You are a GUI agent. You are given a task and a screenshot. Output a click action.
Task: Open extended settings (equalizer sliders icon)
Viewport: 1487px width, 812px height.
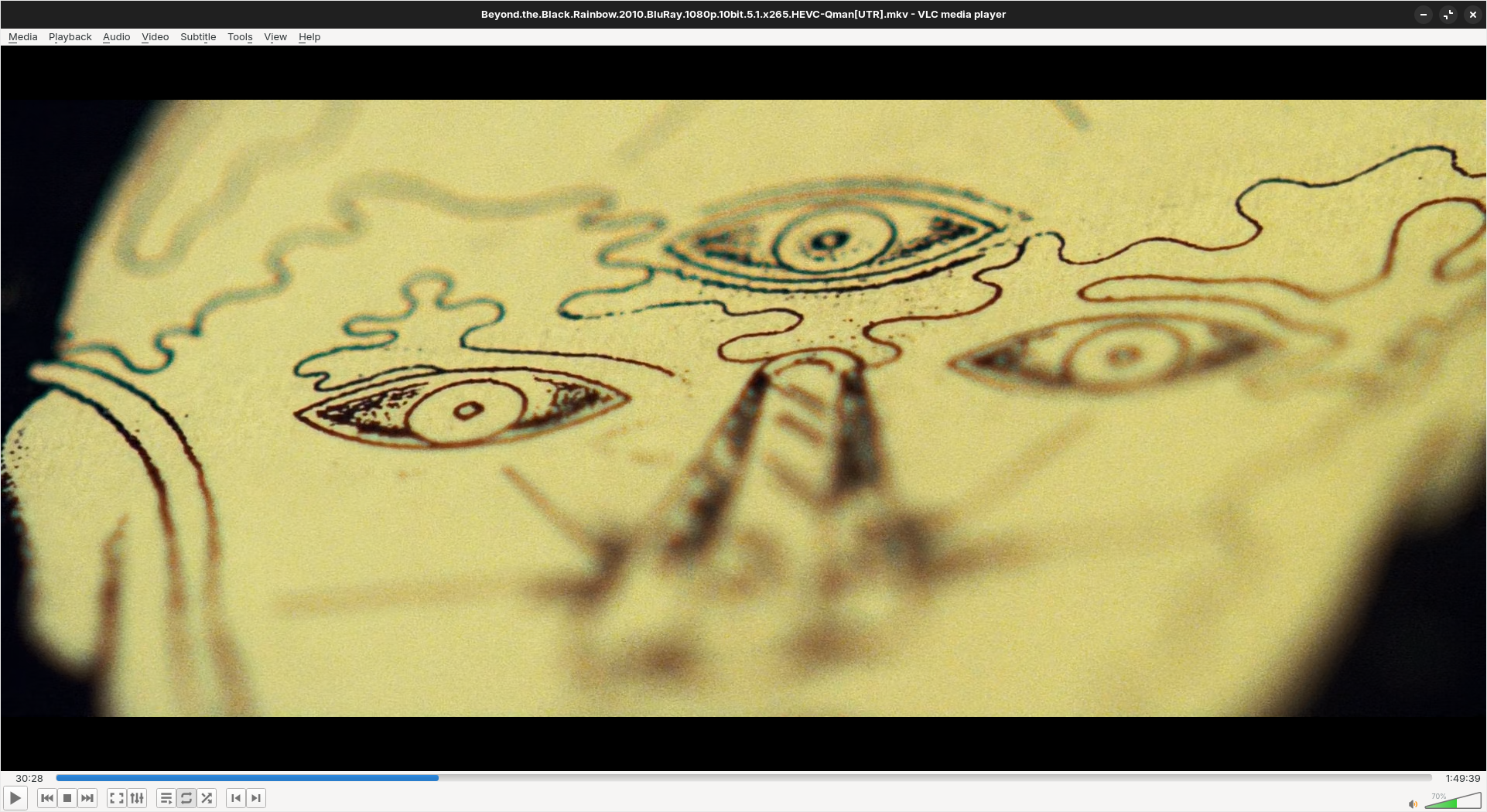pyautogui.click(x=137, y=798)
